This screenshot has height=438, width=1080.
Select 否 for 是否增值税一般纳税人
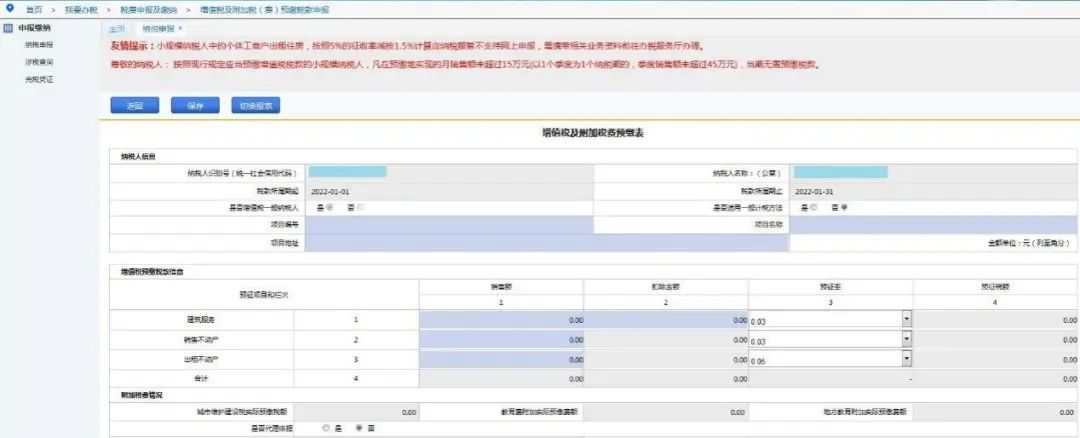pos(361,207)
